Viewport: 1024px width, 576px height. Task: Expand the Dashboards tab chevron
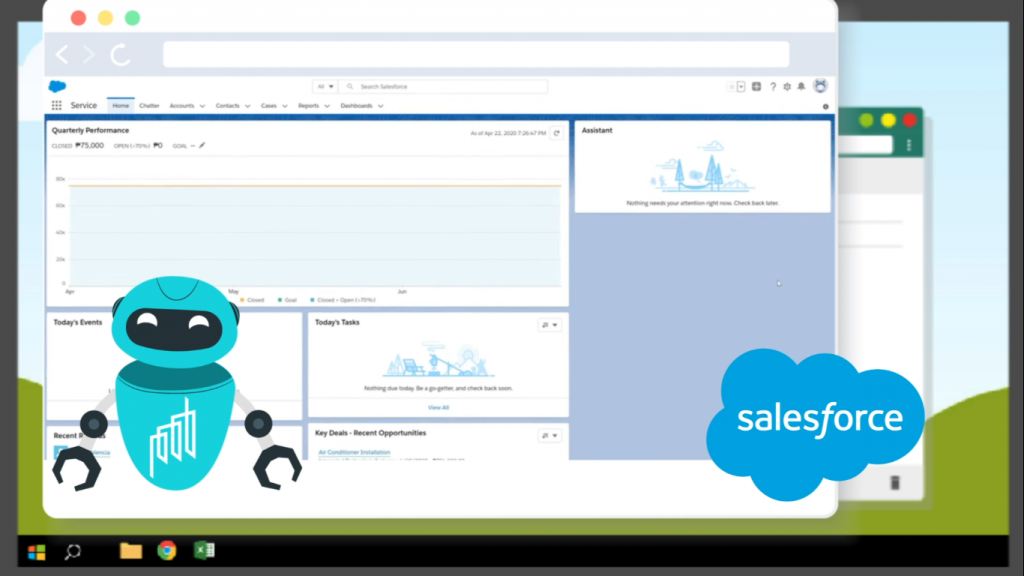381,106
